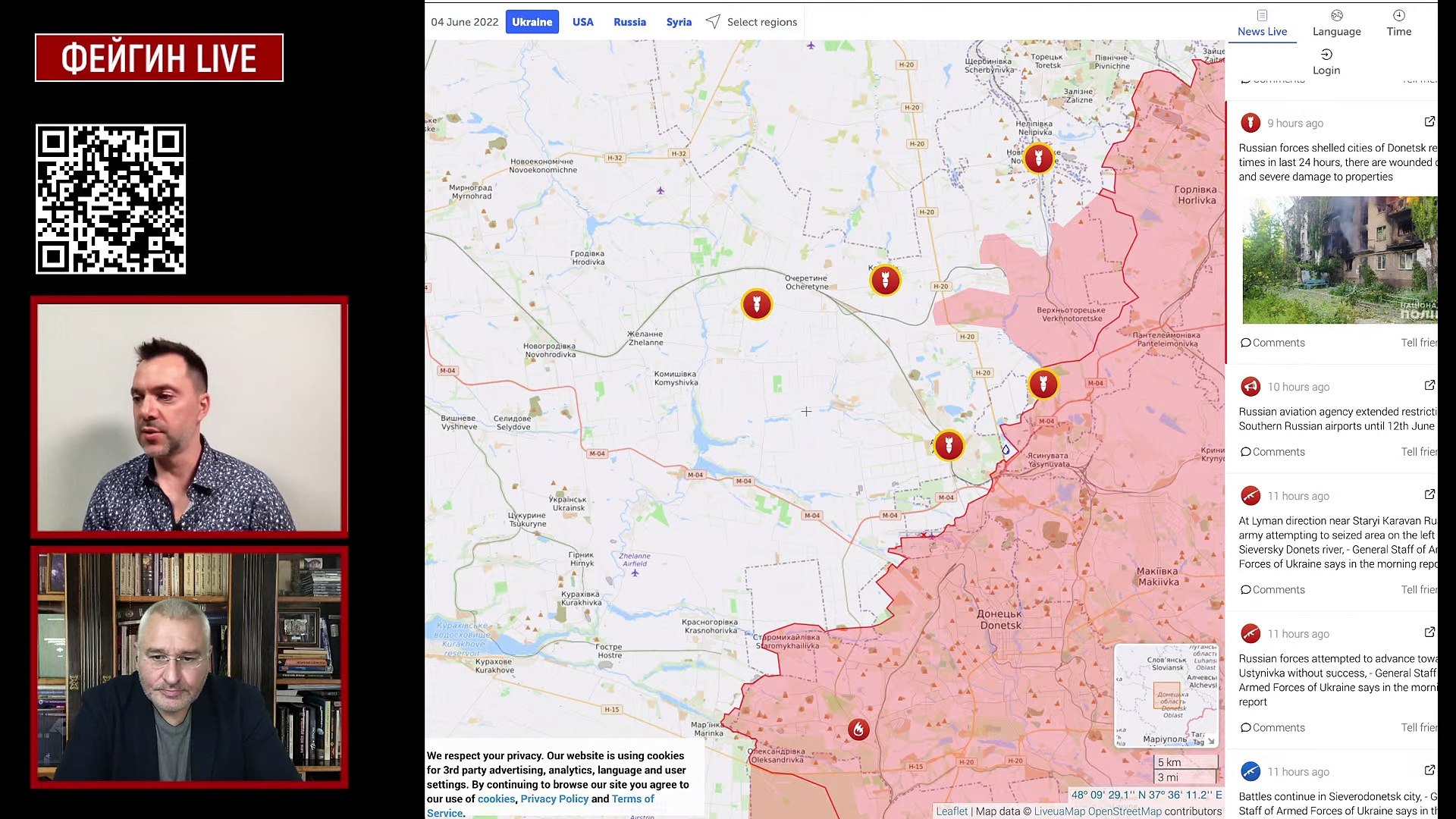Open Comments on the Donetsk shelling post
This screenshot has width=1456, height=819.
[1272, 343]
